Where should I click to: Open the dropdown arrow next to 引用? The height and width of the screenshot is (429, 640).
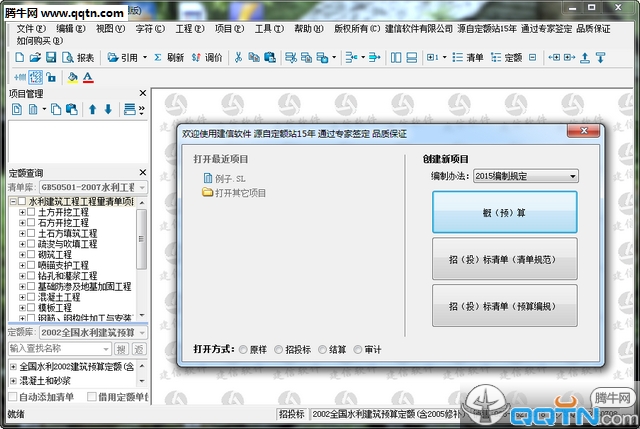tap(145, 58)
